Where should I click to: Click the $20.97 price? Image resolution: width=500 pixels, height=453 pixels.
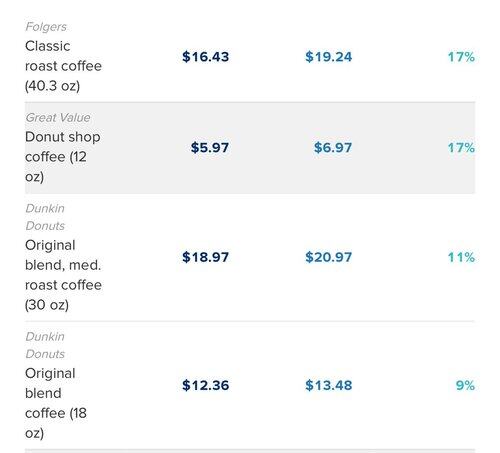(x=328, y=257)
